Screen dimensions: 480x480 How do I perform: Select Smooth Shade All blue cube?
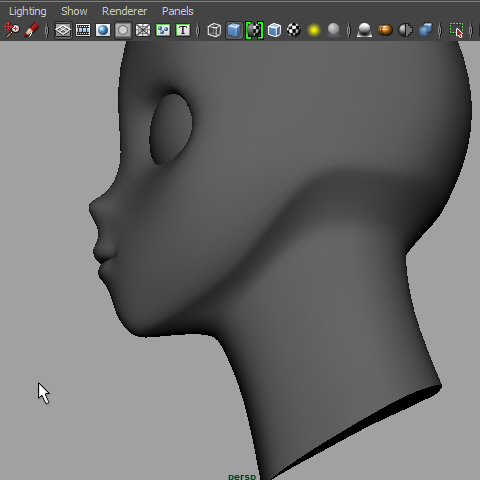(234, 30)
